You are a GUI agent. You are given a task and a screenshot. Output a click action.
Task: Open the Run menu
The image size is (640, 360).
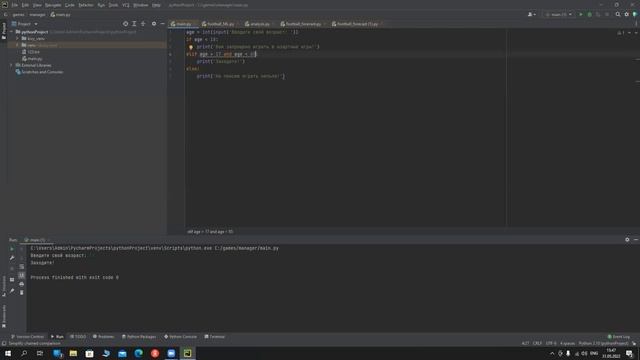click(x=101, y=5)
